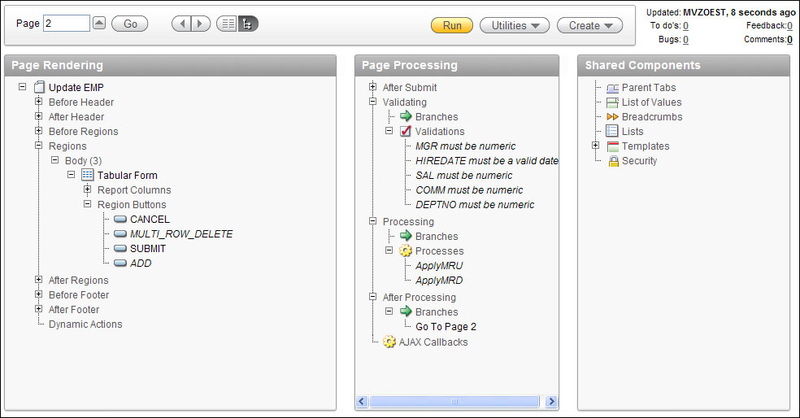Image resolution: width=800 pixels, height=418 pixels.
Task: Click the Tabular Form region icon
Action: [x=87, y=175]
